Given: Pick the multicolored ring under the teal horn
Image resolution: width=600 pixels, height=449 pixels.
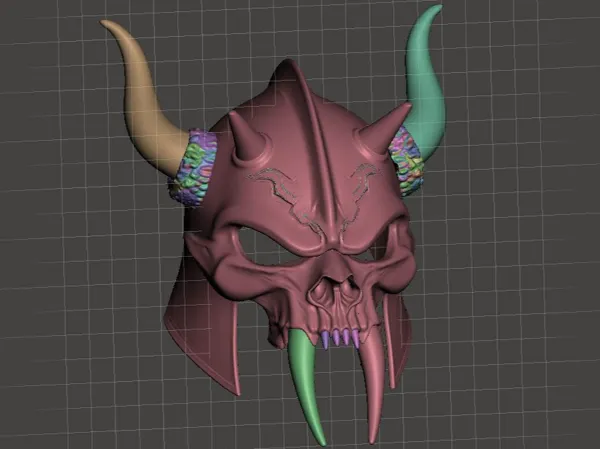Looking at the screenshot, I should click(406, 161).
